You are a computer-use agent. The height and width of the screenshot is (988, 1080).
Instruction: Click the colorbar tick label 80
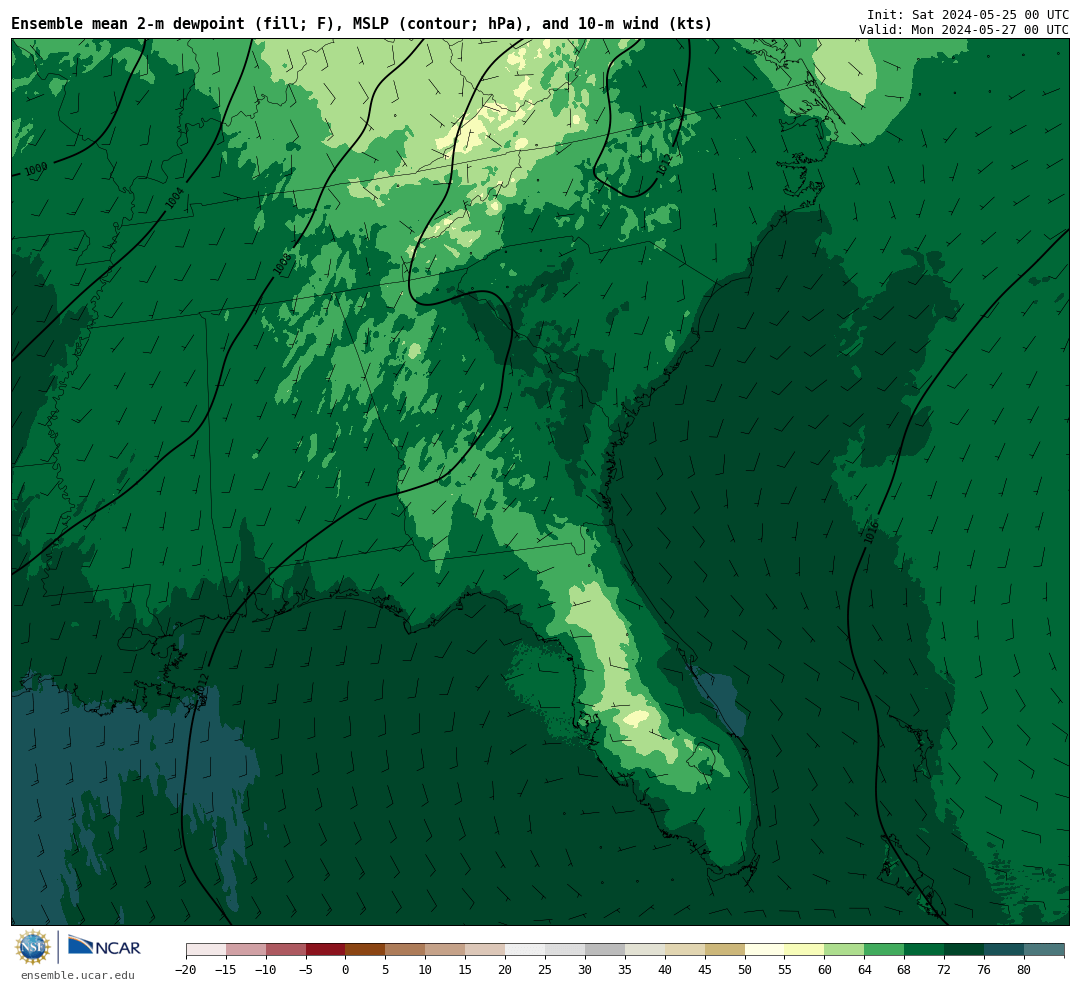click(x=1025, y=969)
